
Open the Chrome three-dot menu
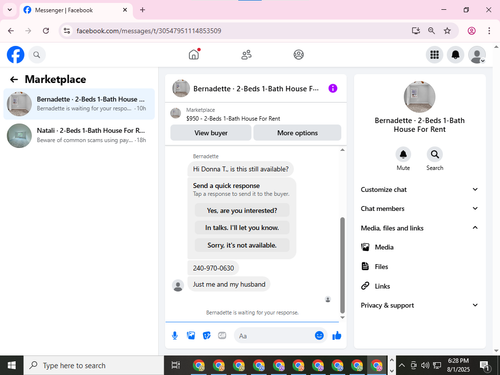point(489,31)
